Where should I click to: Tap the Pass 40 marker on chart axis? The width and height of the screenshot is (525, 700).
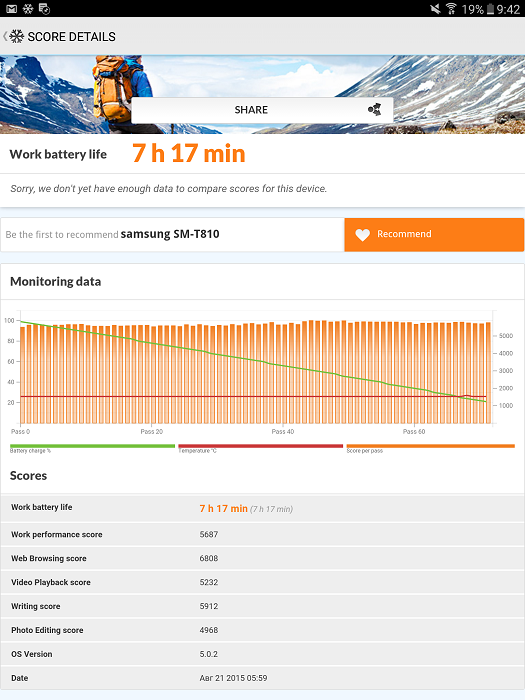[283, 432]
